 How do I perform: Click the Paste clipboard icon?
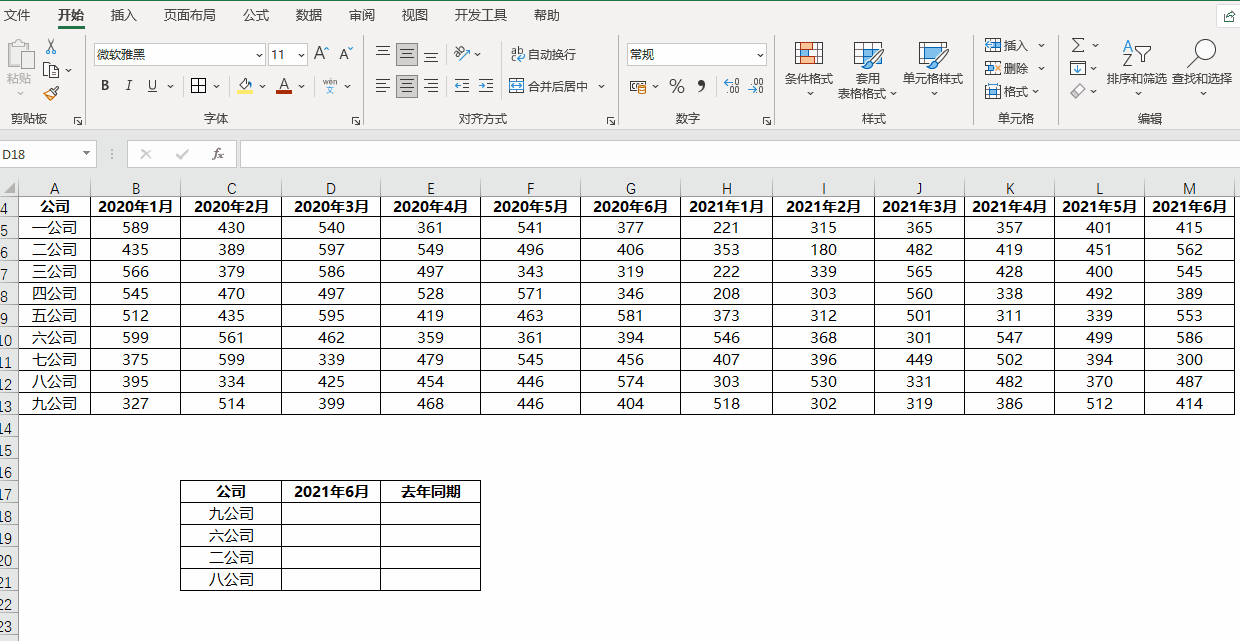click(19, 55)
